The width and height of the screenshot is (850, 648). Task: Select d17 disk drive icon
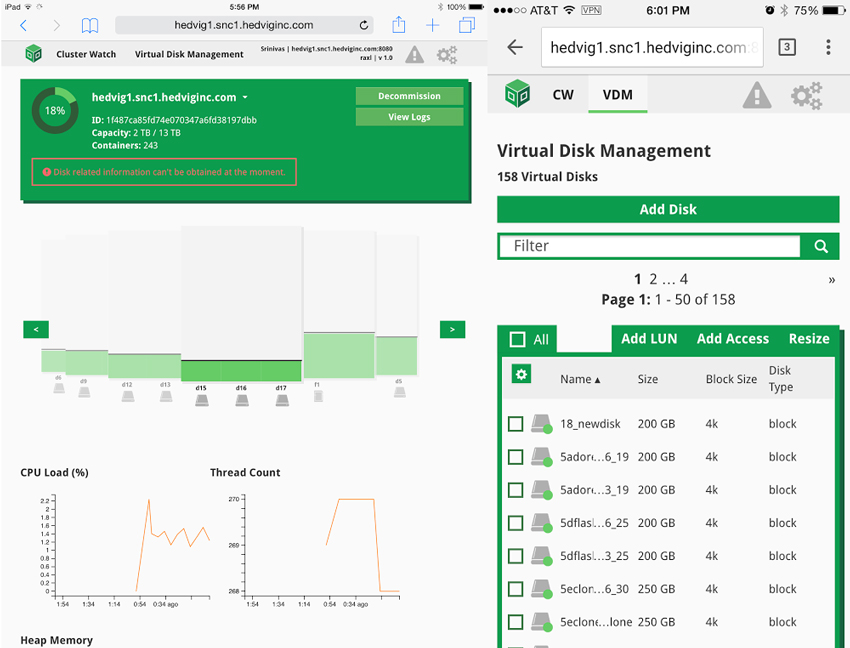click(282, 400)
